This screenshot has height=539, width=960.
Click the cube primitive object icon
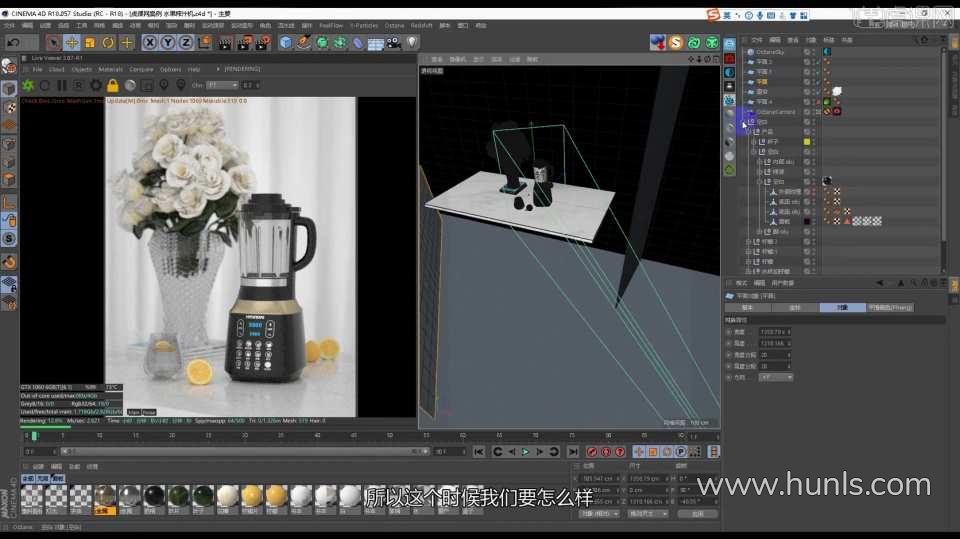click(286, 42)
